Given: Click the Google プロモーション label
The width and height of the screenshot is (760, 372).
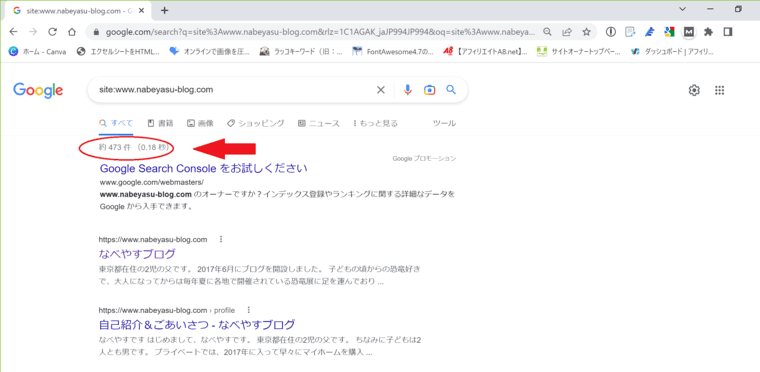Looking at the screenshot, I should 424,159.
